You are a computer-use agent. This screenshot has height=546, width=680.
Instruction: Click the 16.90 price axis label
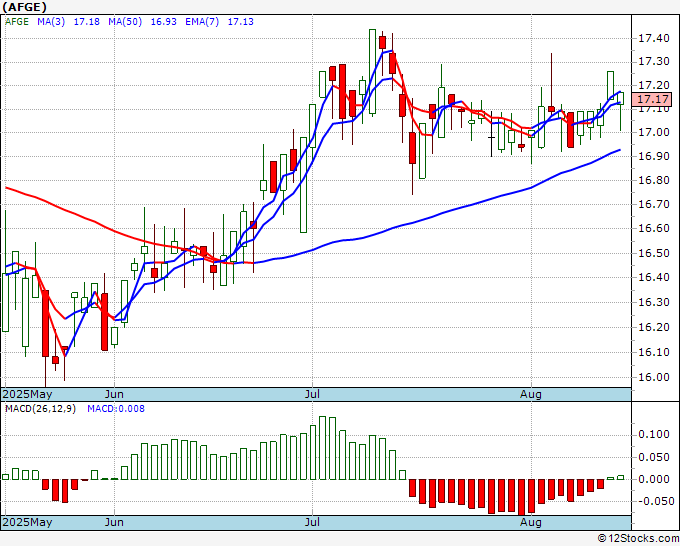click(x=654, y=156)
